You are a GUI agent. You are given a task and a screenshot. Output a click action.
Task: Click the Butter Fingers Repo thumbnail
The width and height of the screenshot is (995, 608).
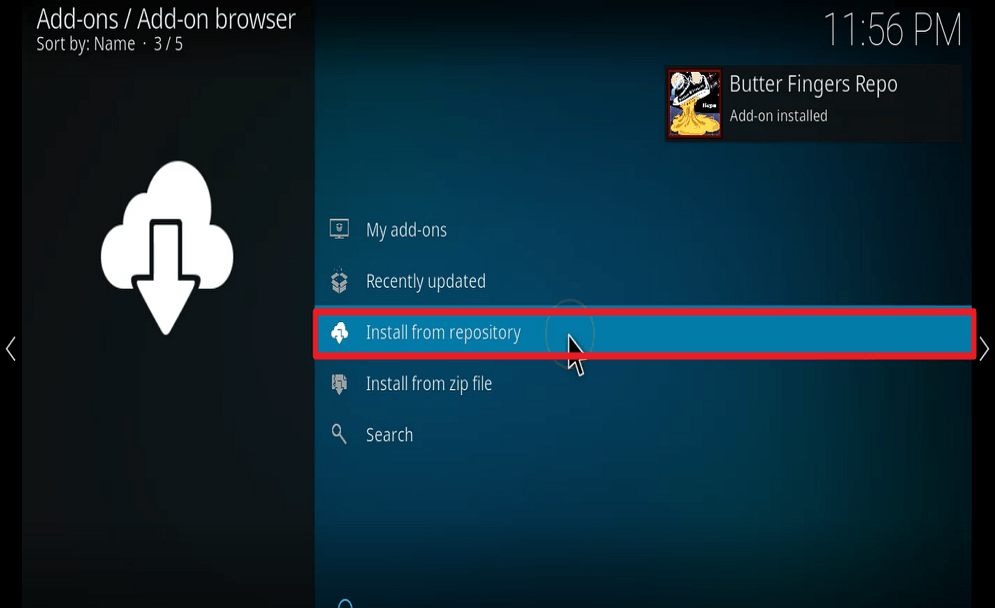[694, 103]
